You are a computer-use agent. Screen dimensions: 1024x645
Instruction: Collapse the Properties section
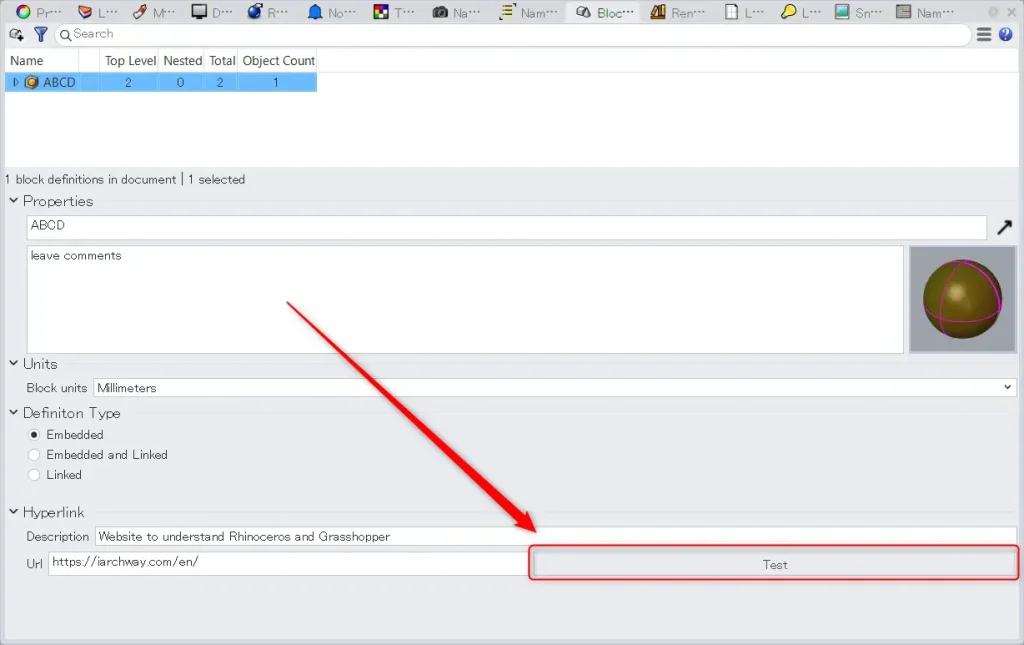tap(14, 201)
